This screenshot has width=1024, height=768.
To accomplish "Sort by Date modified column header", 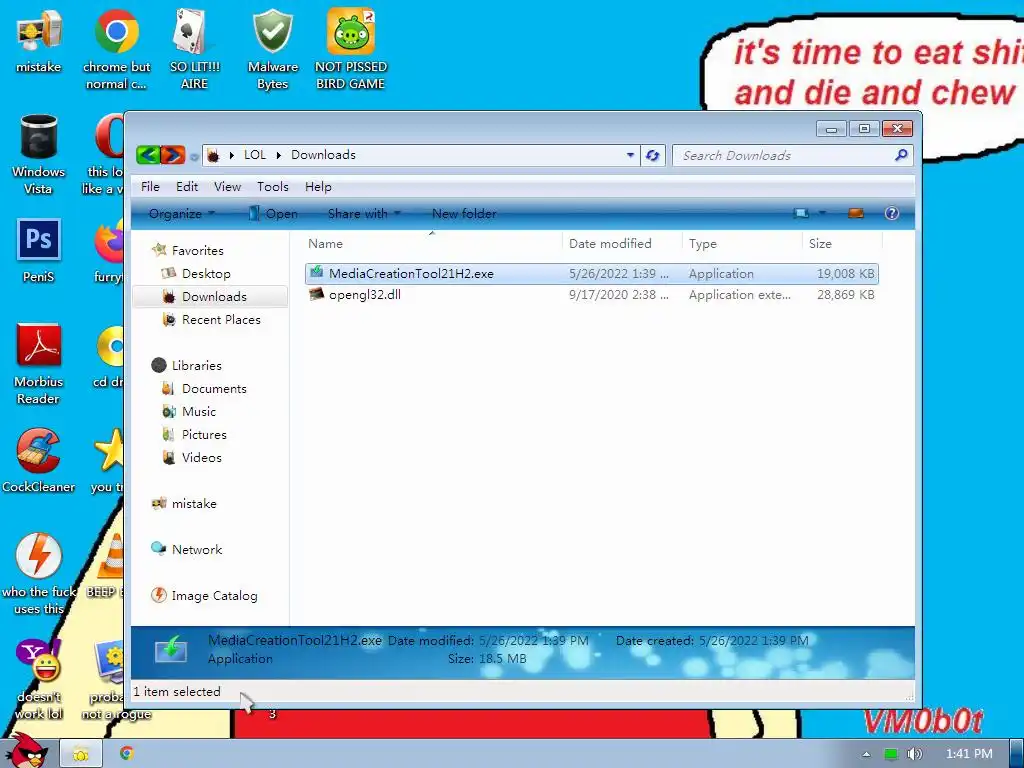I will (x=622, y=244).
